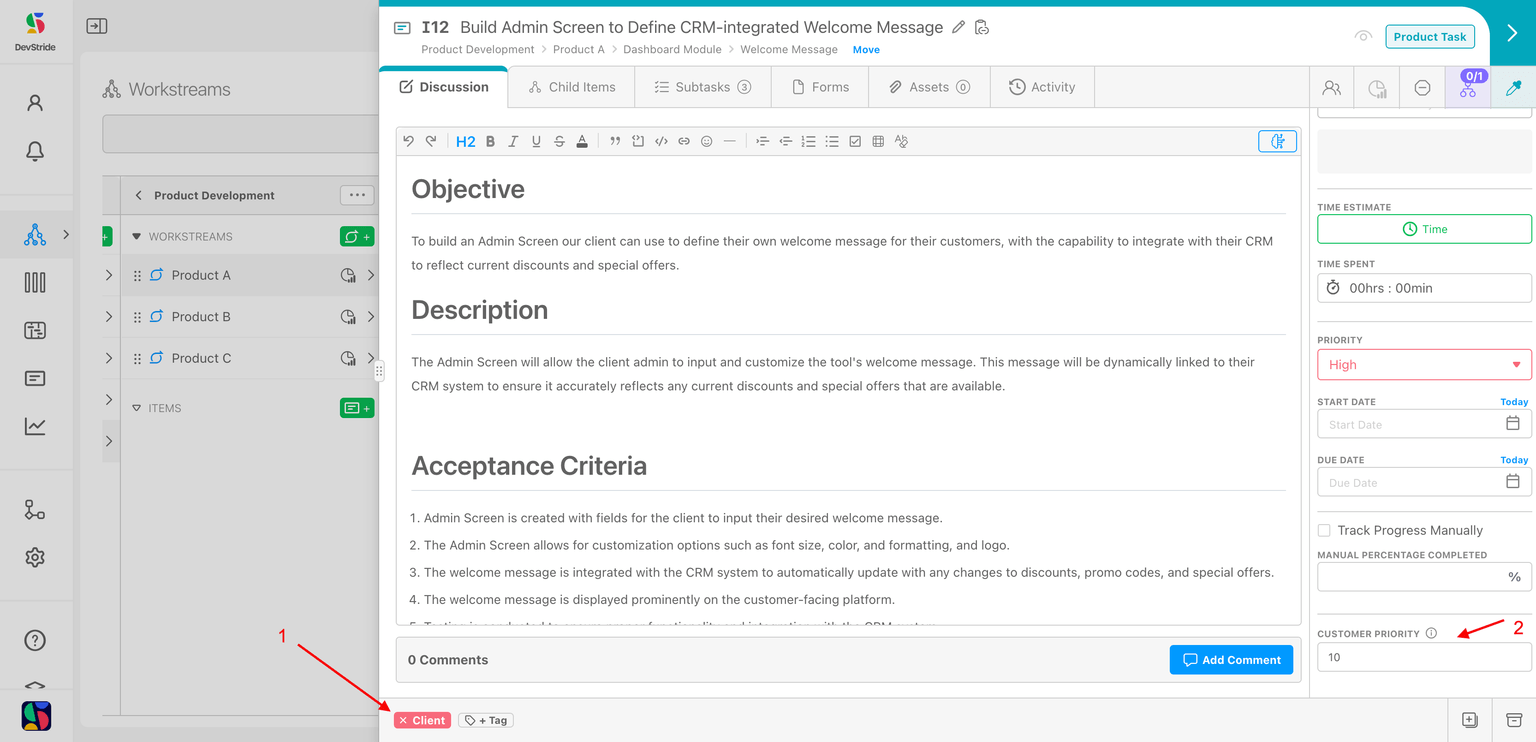Switch to the Child Items tab
The height and width of the screenshot is (742, 1536).
572,87
